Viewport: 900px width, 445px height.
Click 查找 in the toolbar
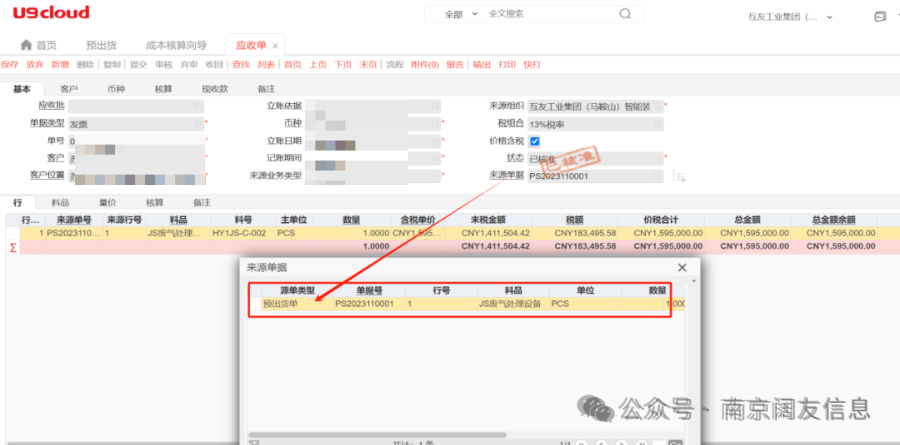pos(241,65)
